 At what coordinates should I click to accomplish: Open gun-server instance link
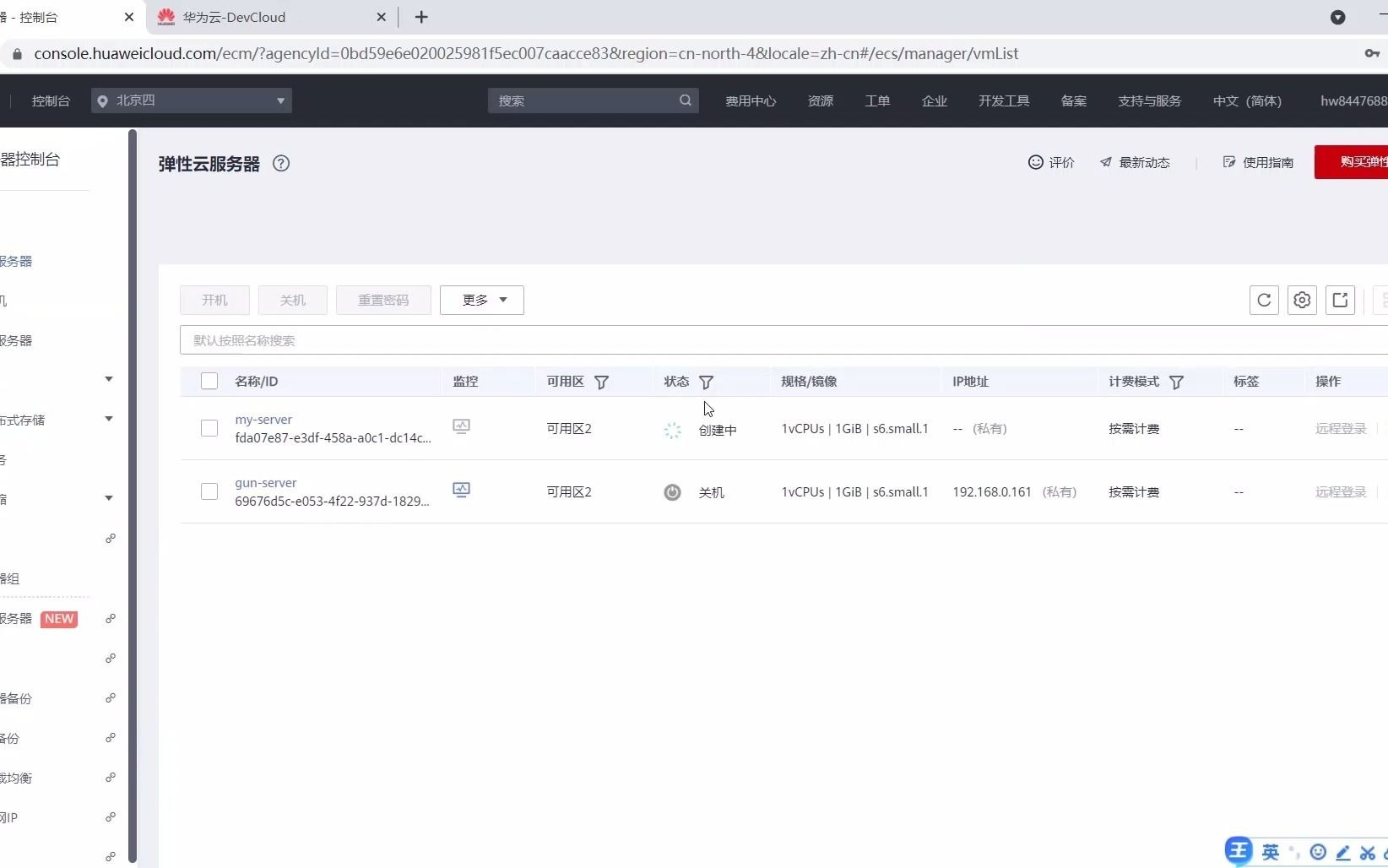(266, 482)
